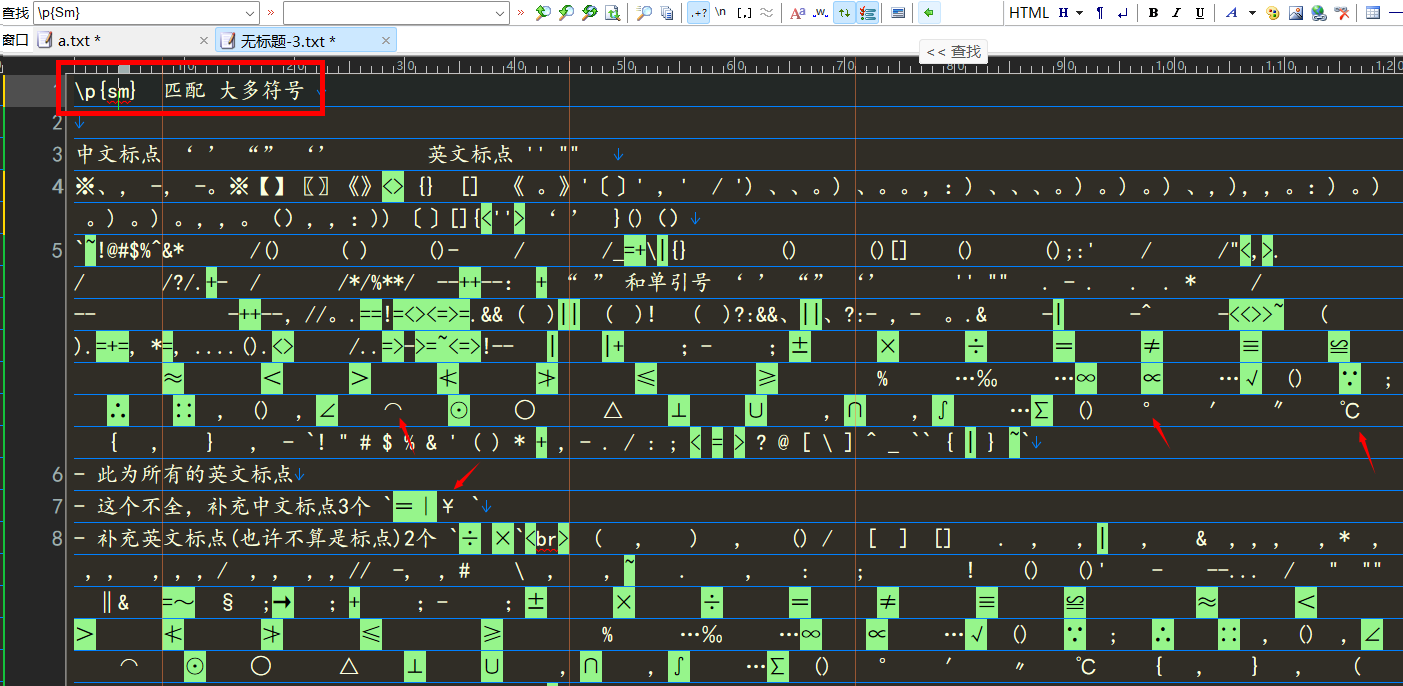Expand the find box \p{Sm} history dropdown
This screenshot has width=1403, height=686.
[x=251, y=13]
